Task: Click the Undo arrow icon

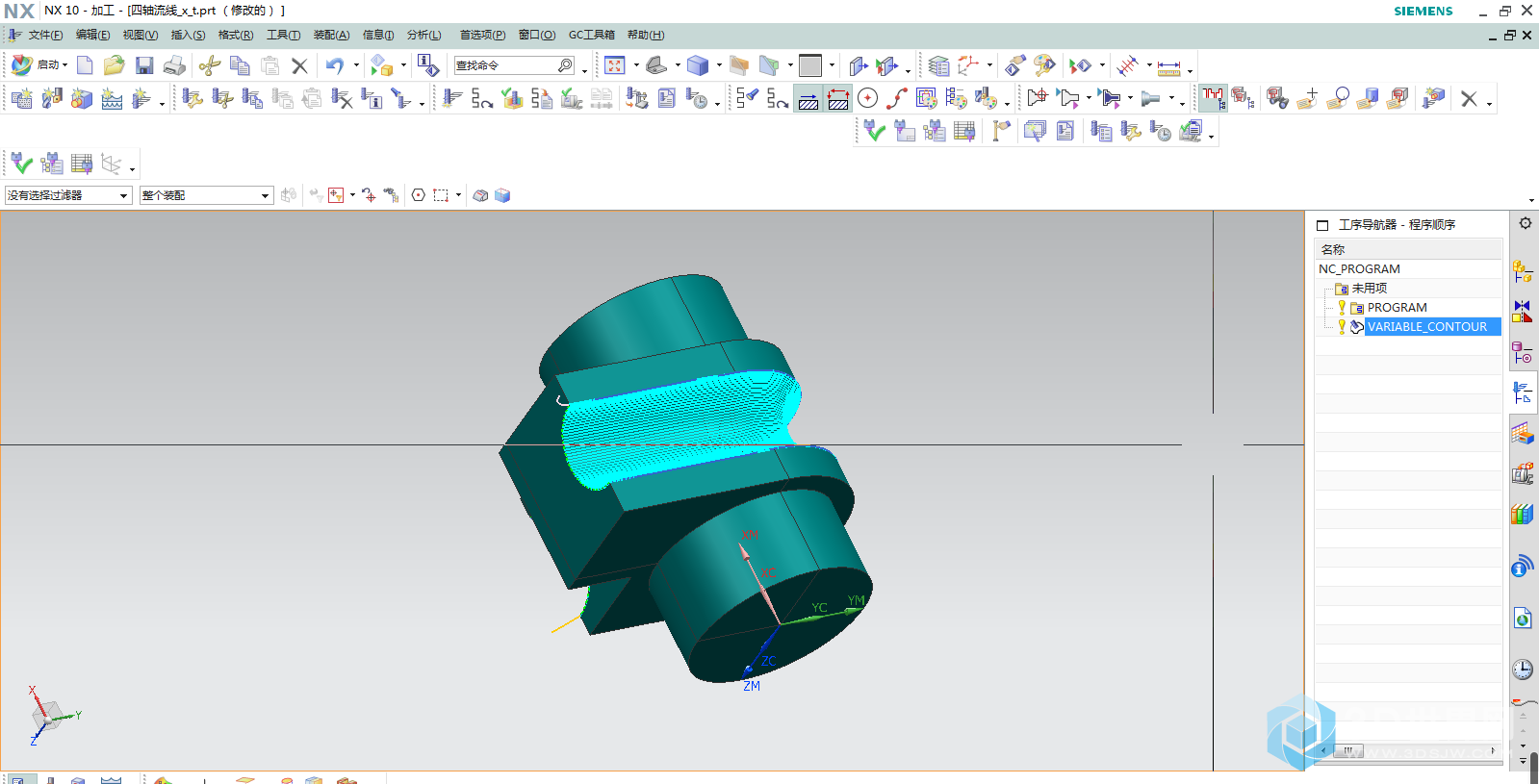Action: coord(335,65)
